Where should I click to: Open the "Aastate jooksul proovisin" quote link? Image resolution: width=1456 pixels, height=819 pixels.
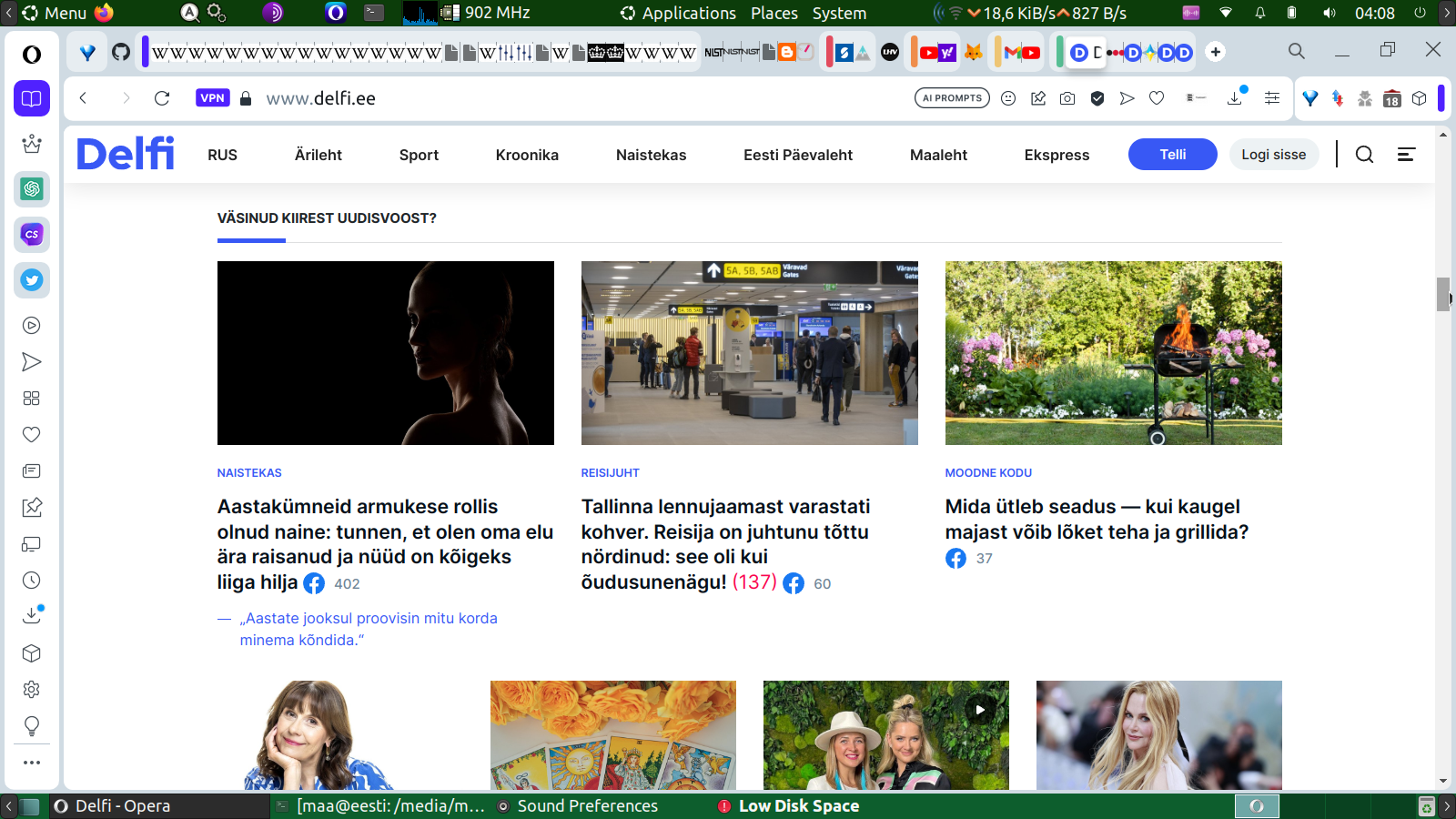point(369,629)
